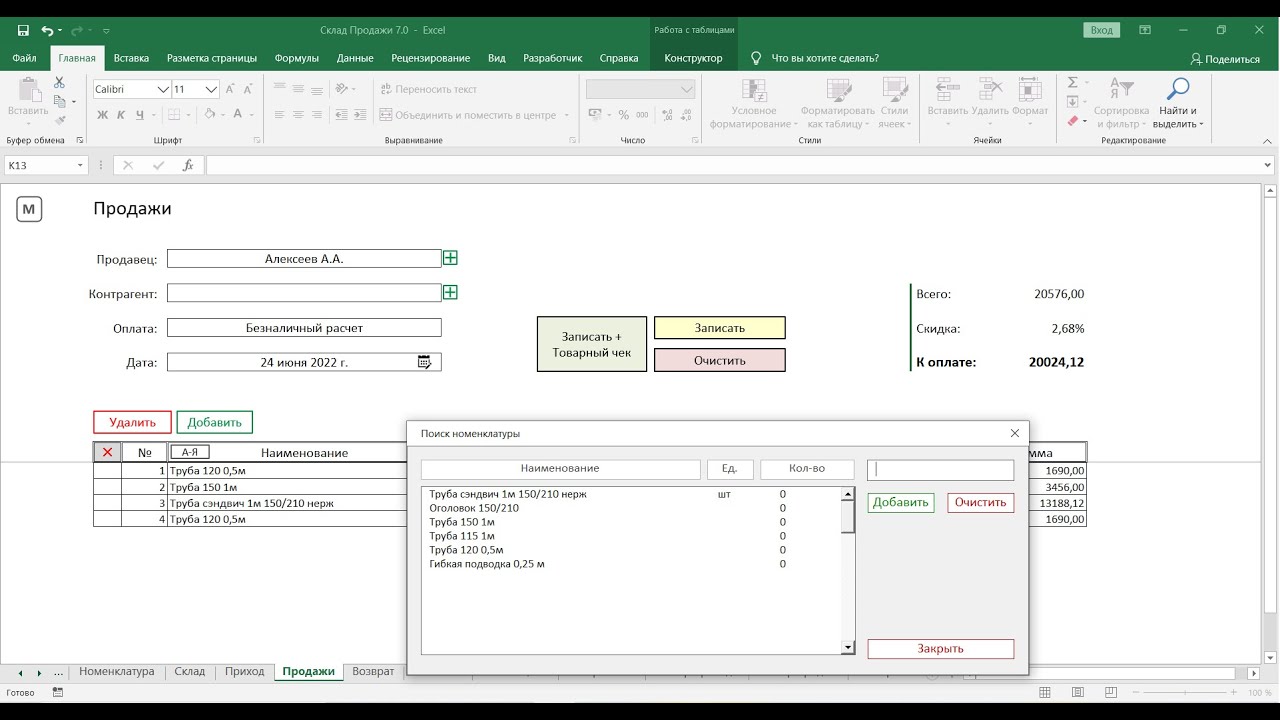
Task: Switch to the Вставка ribbon tab
Action: pyautogui.click(x=131, y=58)
